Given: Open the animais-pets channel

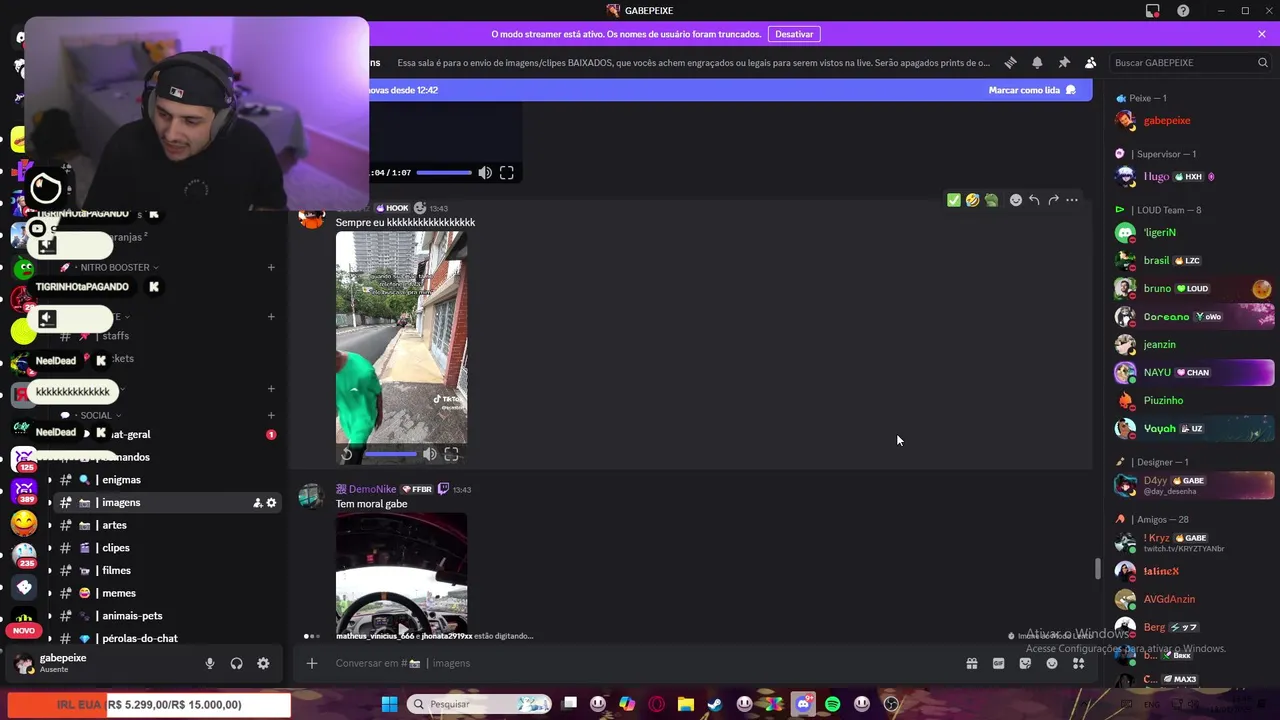Looking at the screenshot, I should 166,616.
